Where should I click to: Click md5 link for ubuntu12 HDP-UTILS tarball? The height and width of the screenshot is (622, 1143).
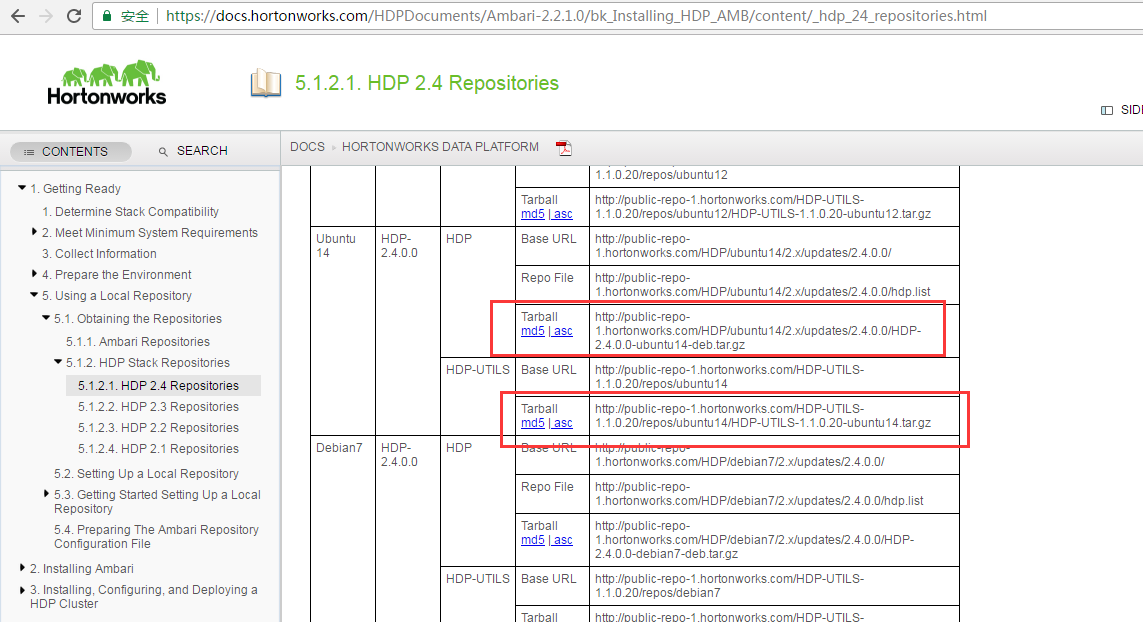click(x=533, y=214)
